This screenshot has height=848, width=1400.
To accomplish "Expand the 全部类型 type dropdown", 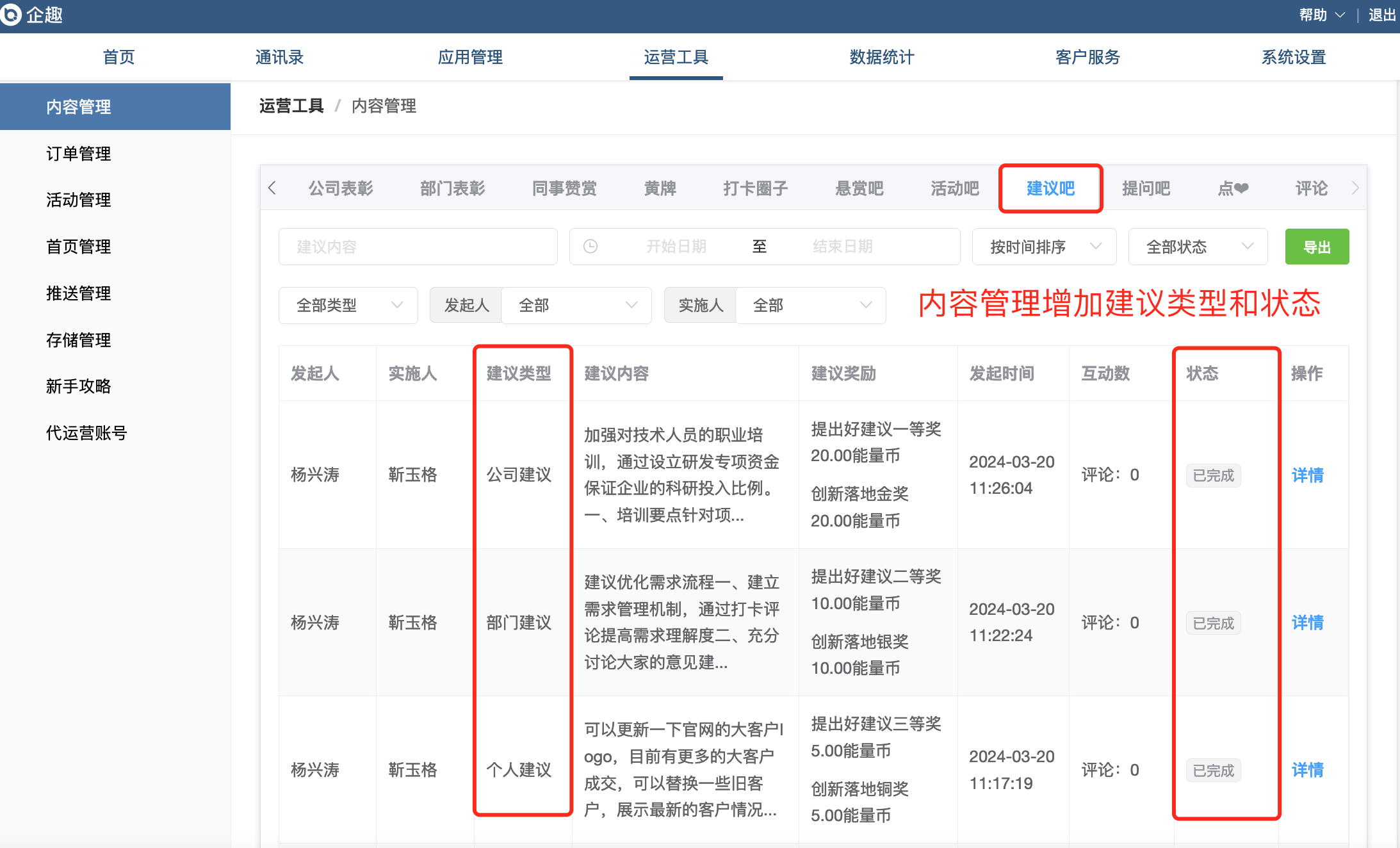I will pyautogui.click(x=348, y=306).
